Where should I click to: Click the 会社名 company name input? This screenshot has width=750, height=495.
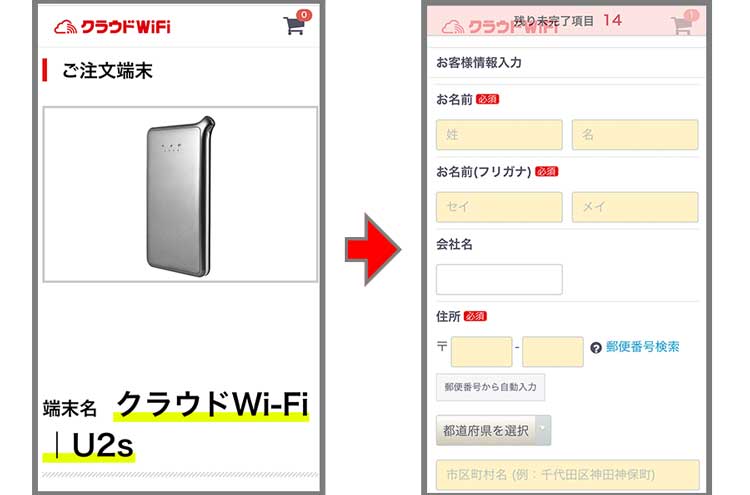499,279
